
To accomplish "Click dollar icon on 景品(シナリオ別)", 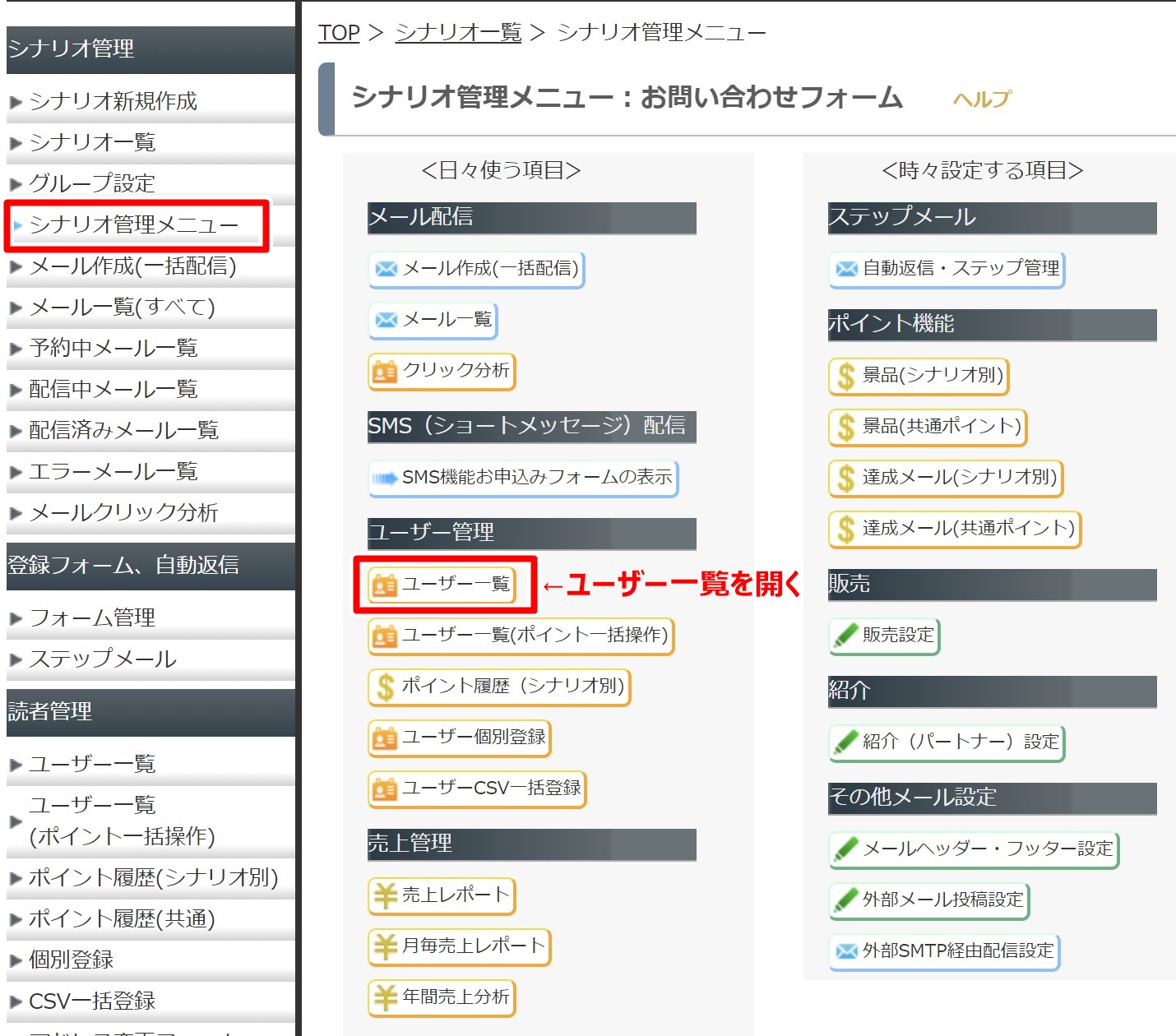I will point(846,377).
